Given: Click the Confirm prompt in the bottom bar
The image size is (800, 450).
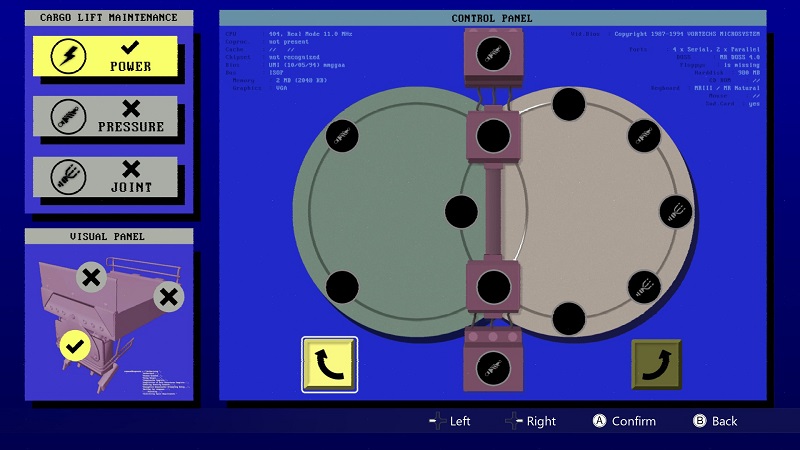Looking at the screenshot, I should click(624, 421).
